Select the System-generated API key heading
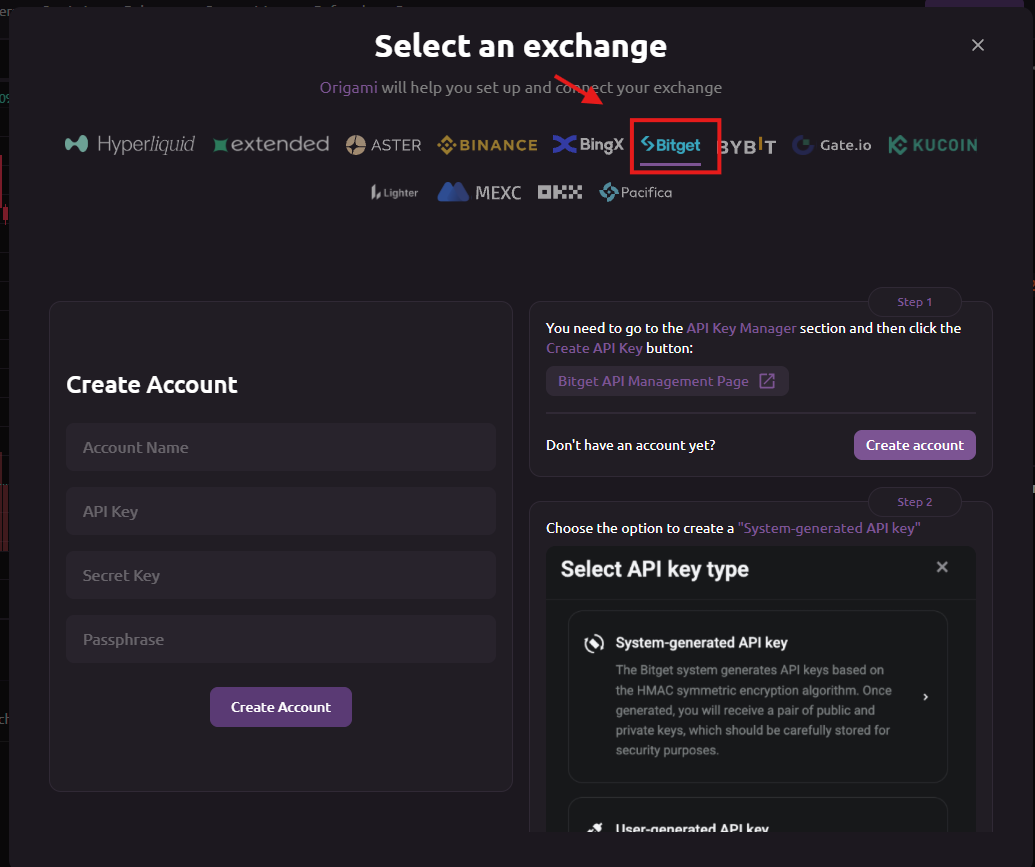This screenshot has width=1035, height=867. (x=701, y=642)
